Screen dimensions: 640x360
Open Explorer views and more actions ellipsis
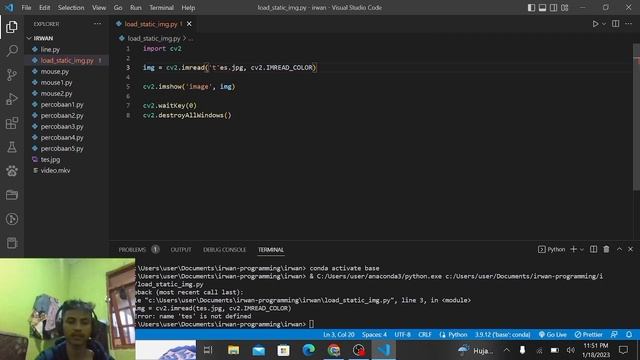click(x=97, y=24)
